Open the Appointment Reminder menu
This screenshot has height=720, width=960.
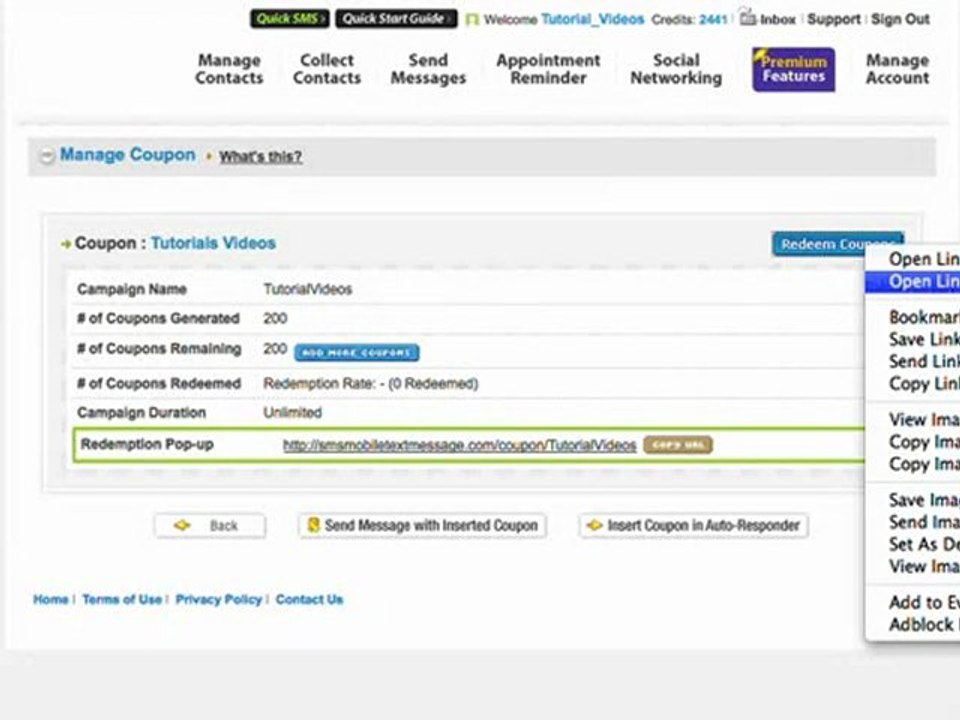point(548,69)
